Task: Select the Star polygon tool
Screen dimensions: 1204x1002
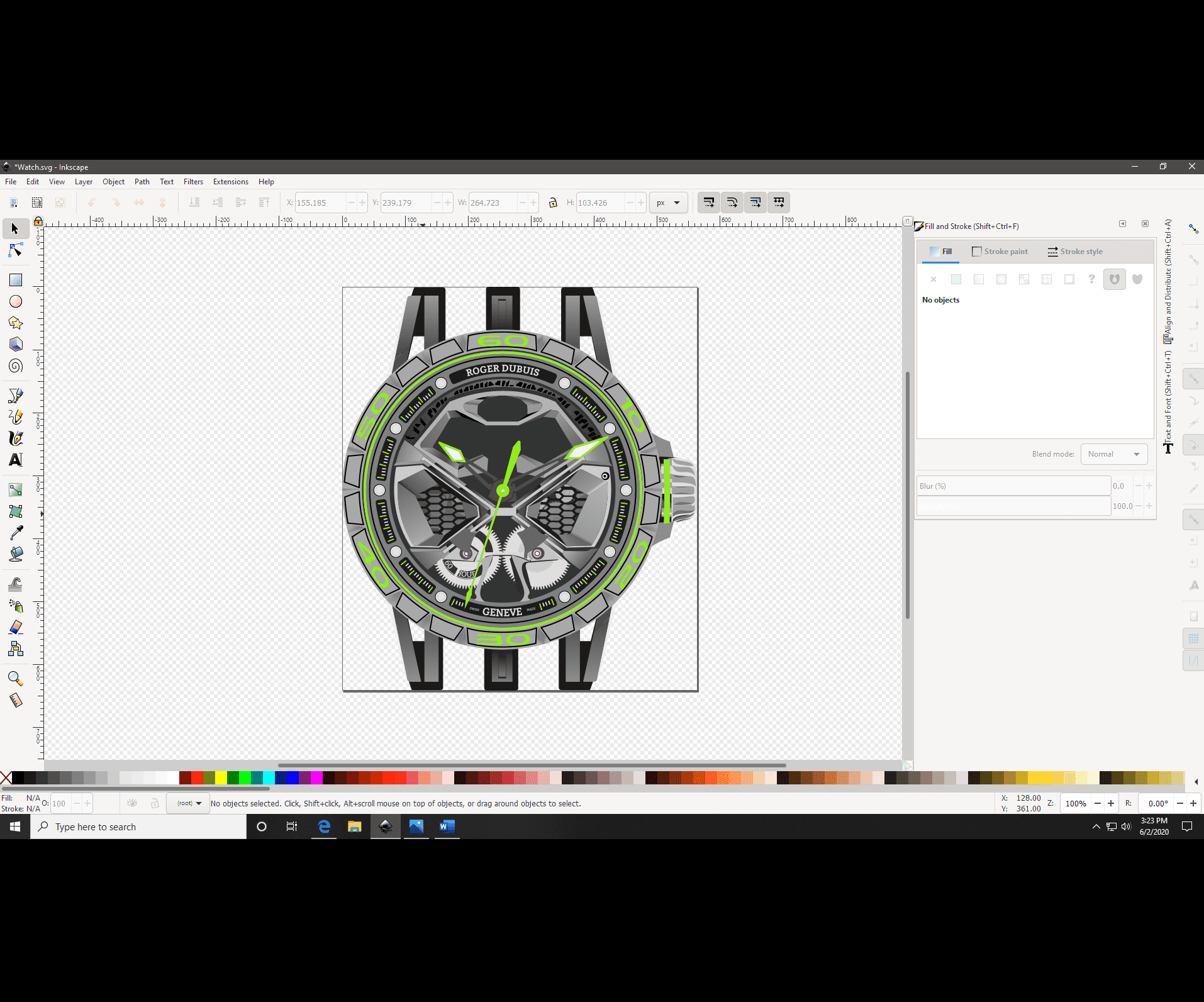Action: coord(16,323)
